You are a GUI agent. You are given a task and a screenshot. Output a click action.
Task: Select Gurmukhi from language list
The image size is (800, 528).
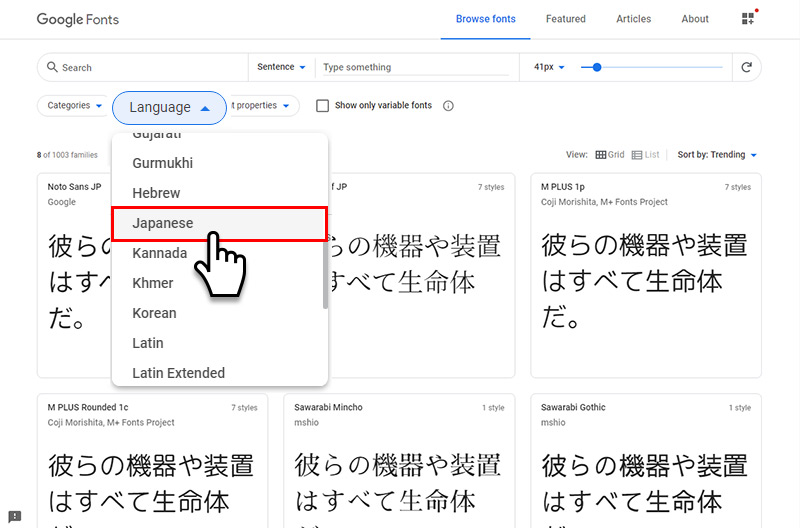click(219, 163)
